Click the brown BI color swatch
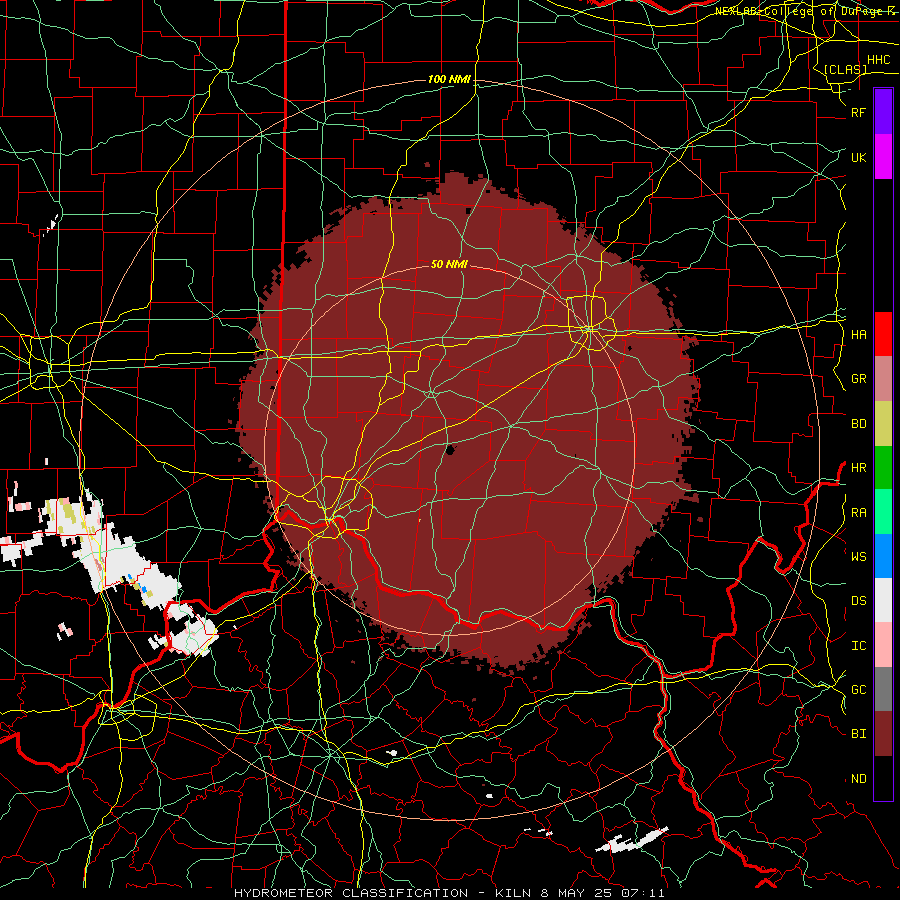The width and height of the screenshot is (900, 900). [x=883, y=734]
